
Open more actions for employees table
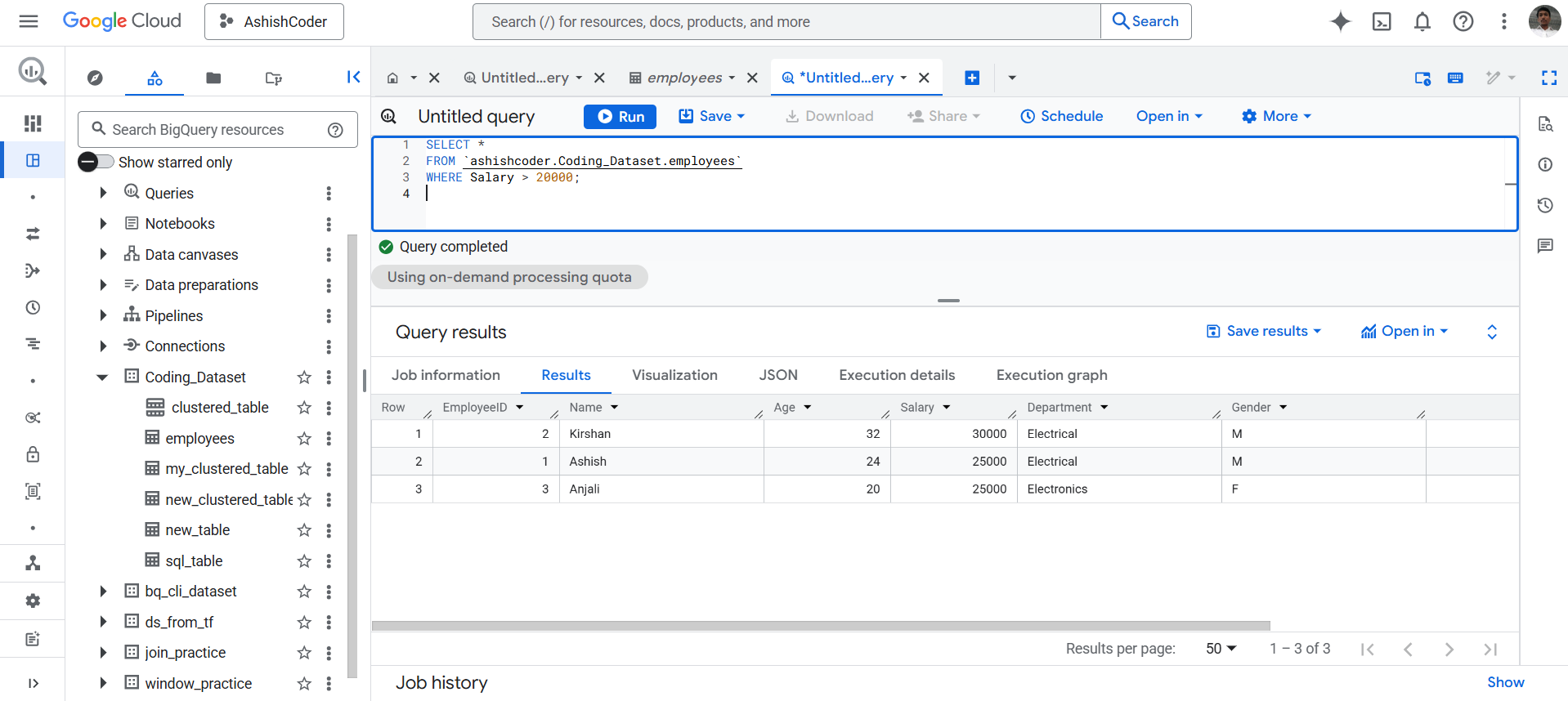[x=329, y=439]
